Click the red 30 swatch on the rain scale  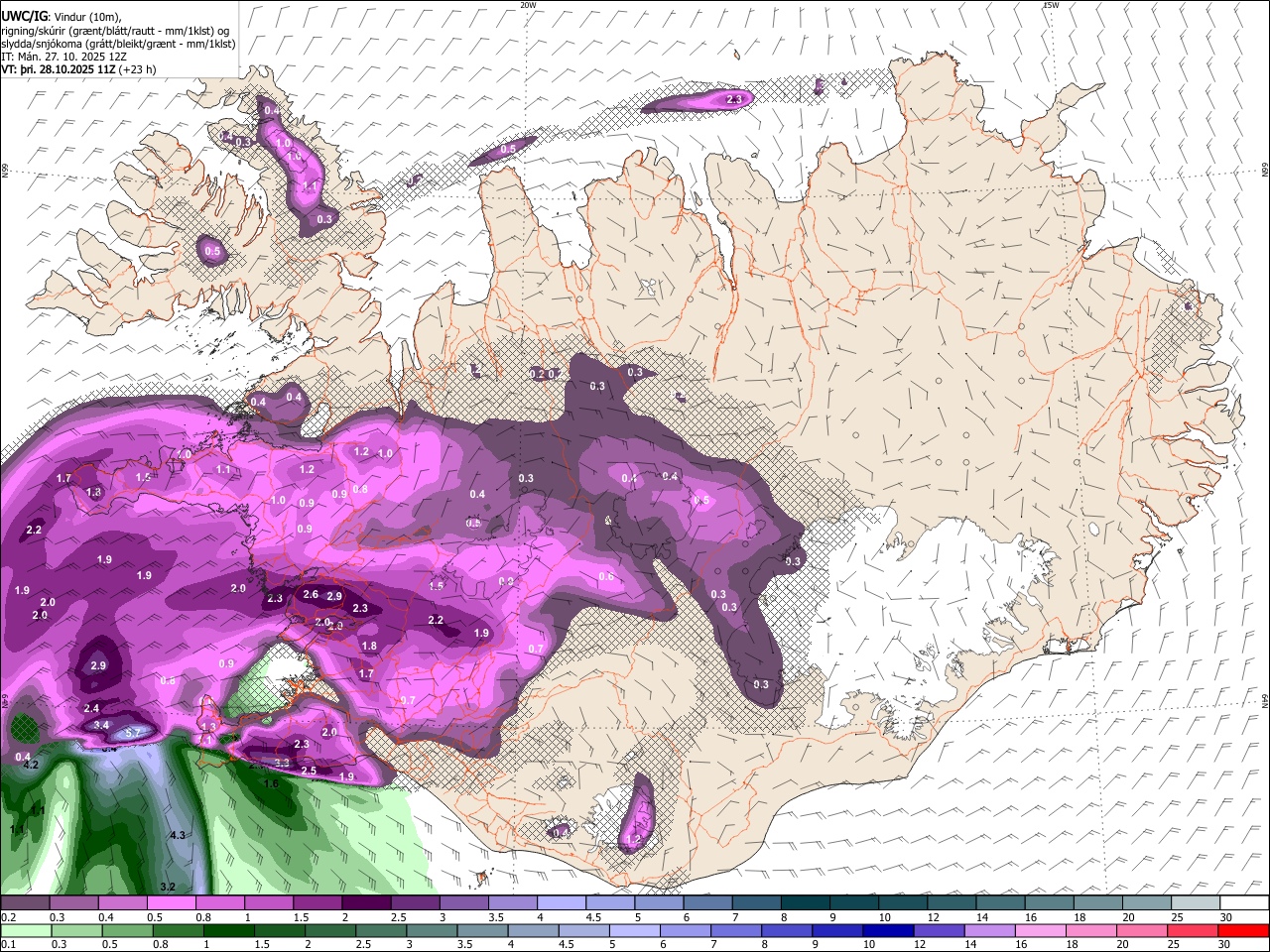[1244, 930]
